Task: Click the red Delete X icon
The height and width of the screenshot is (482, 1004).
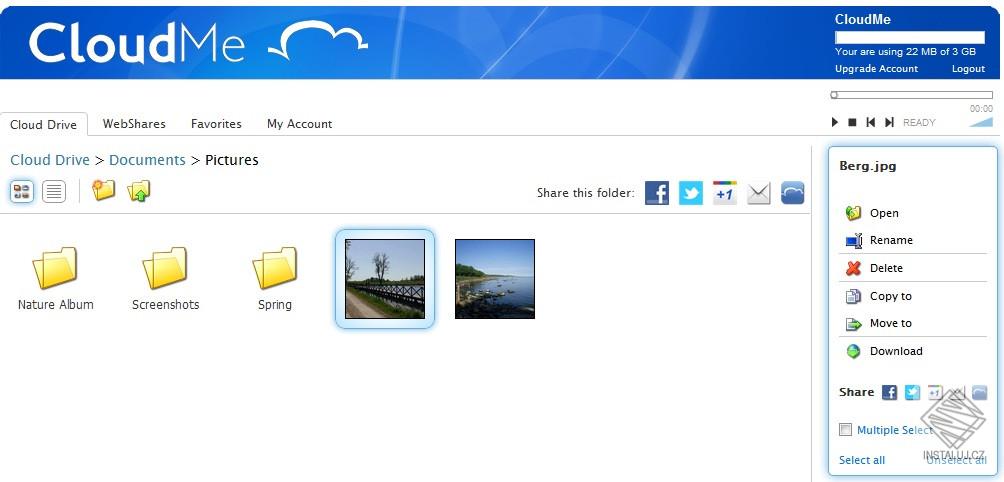Action: pyautogui.click(x=854, y=268)
